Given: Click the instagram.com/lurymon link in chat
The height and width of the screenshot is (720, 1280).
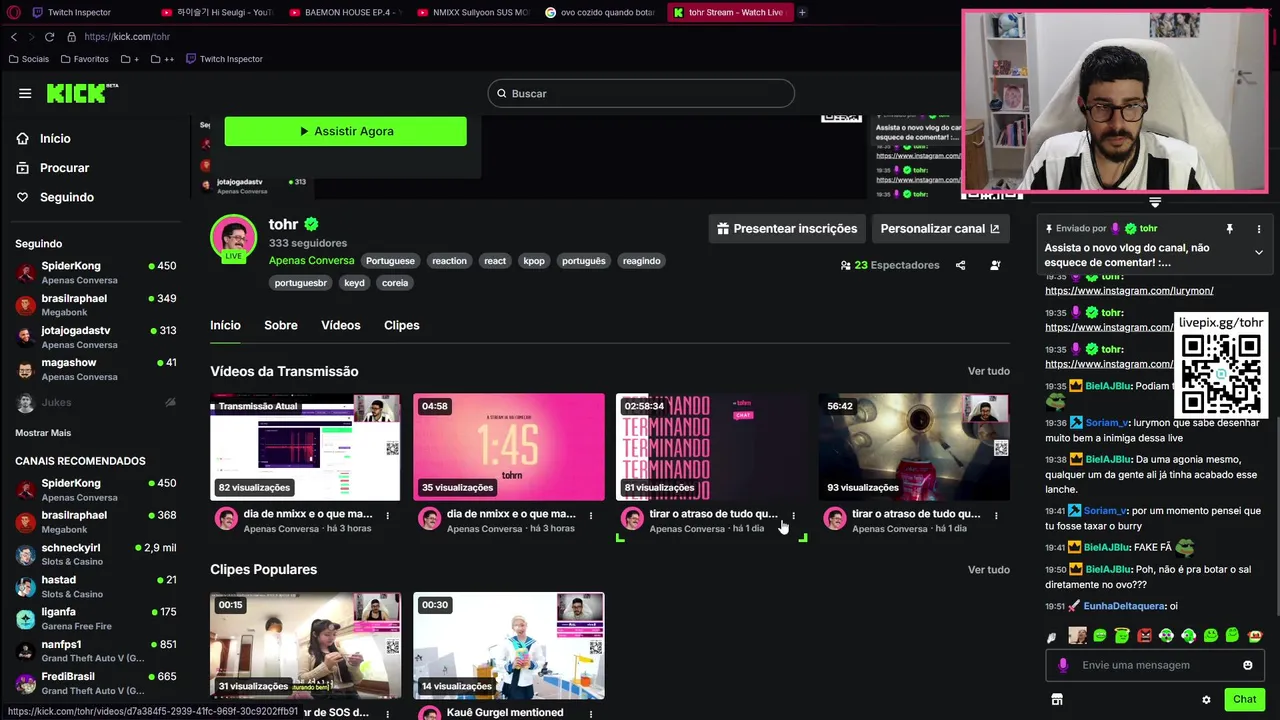Looking at the screenshot, I should [x=1129, y=291].
